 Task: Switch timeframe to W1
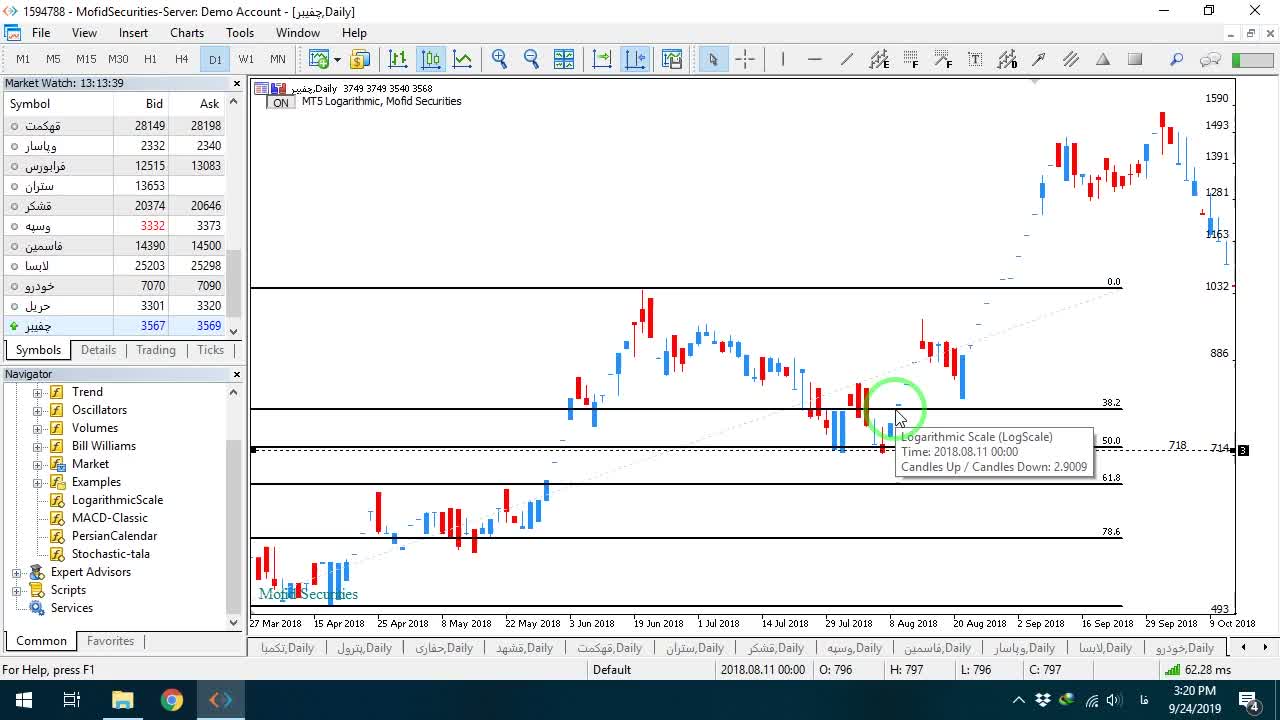(x=246, y=59)
